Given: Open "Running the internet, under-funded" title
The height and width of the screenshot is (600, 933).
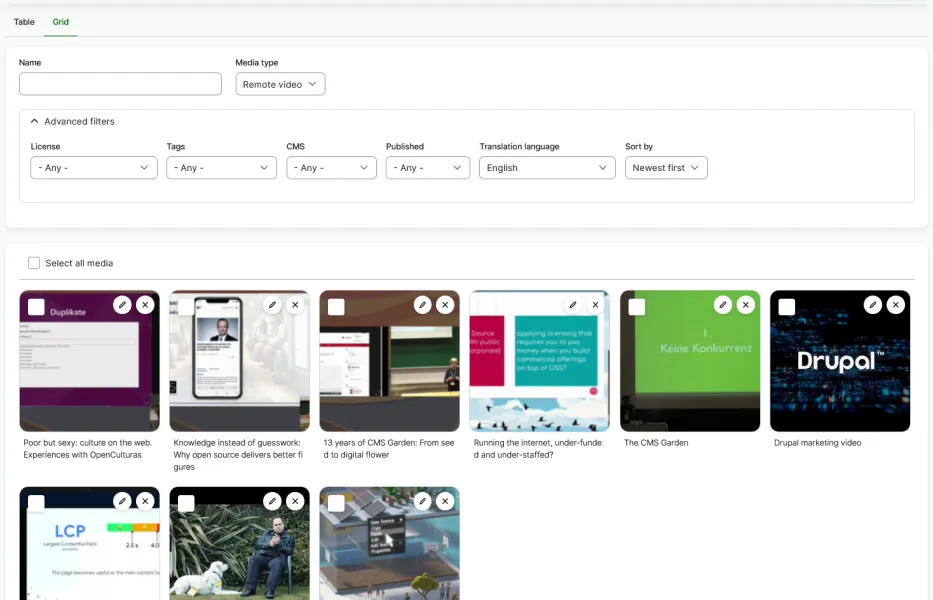Looking at the screenshot, I should tap(537, 449).
